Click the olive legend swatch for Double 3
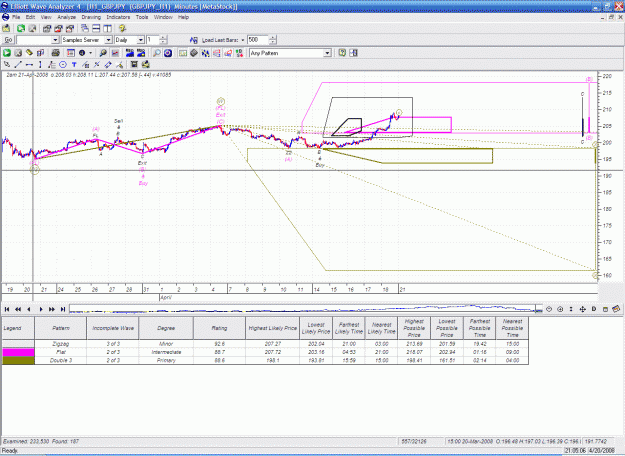The width and height of the screenshot is (625, 456). point(18,360)
